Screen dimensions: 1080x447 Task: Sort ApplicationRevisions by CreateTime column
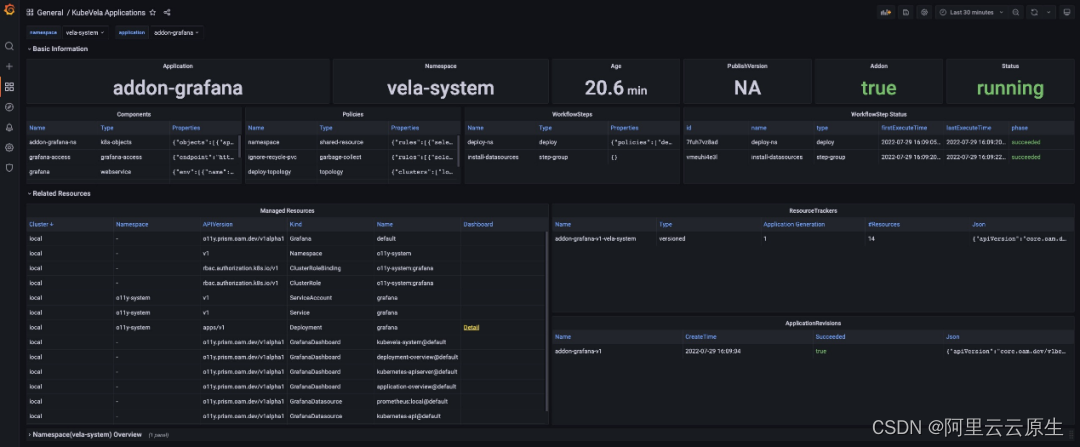tap(700, 337)
